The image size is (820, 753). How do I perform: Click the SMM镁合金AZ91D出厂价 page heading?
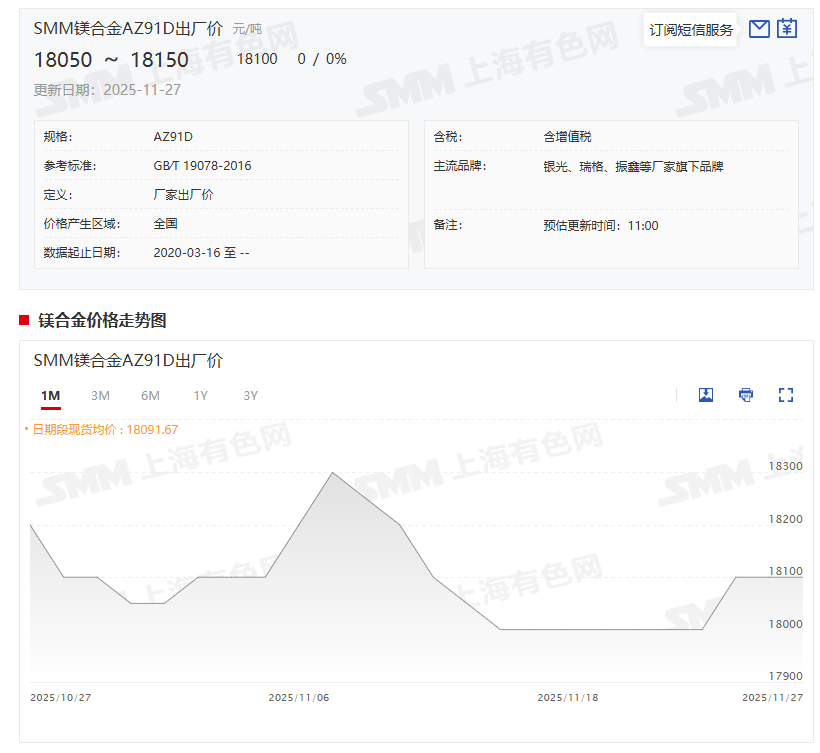point(128,29)
